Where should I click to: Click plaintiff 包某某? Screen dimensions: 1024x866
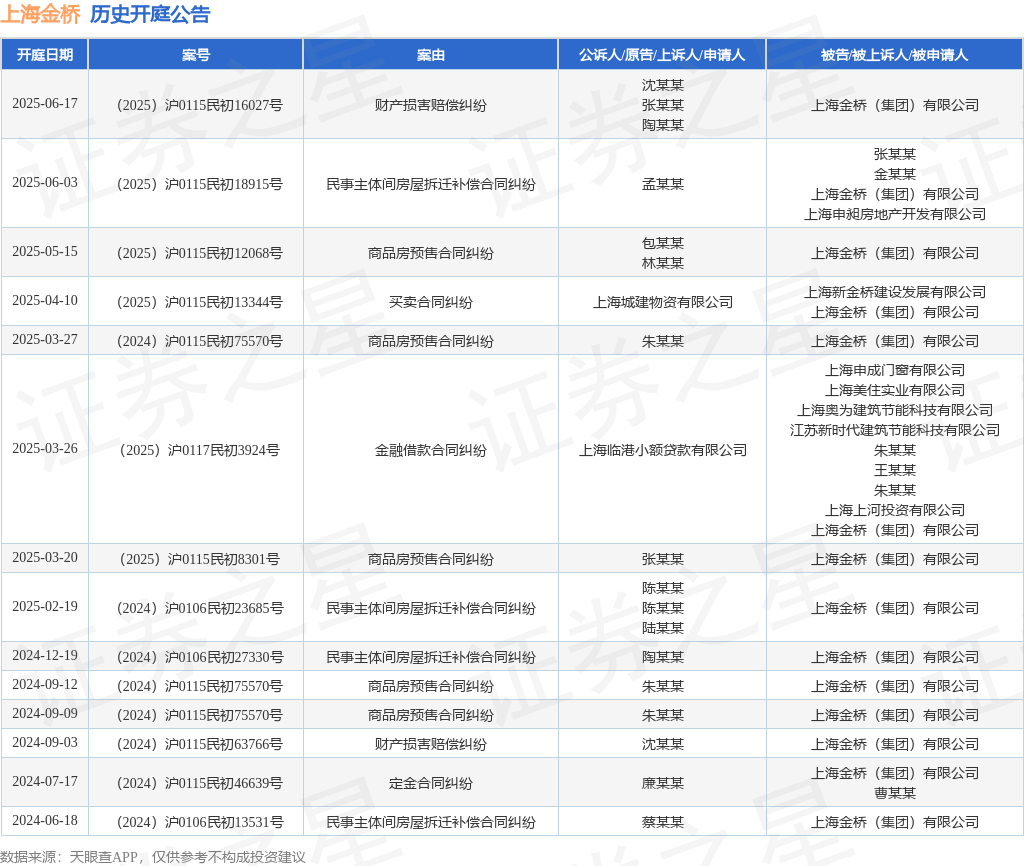point(662,243)
